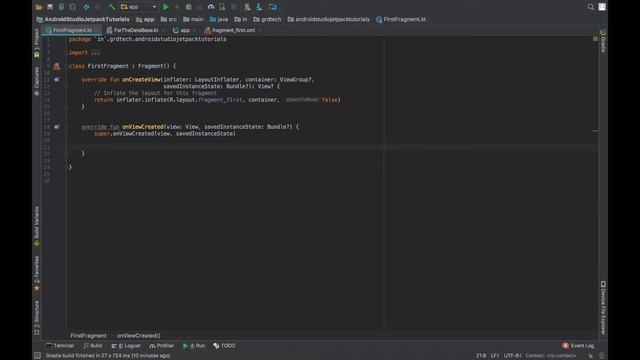The image size is (640, 360).
Task: Click the Context indicator in status bar
Action: (551, 356)
